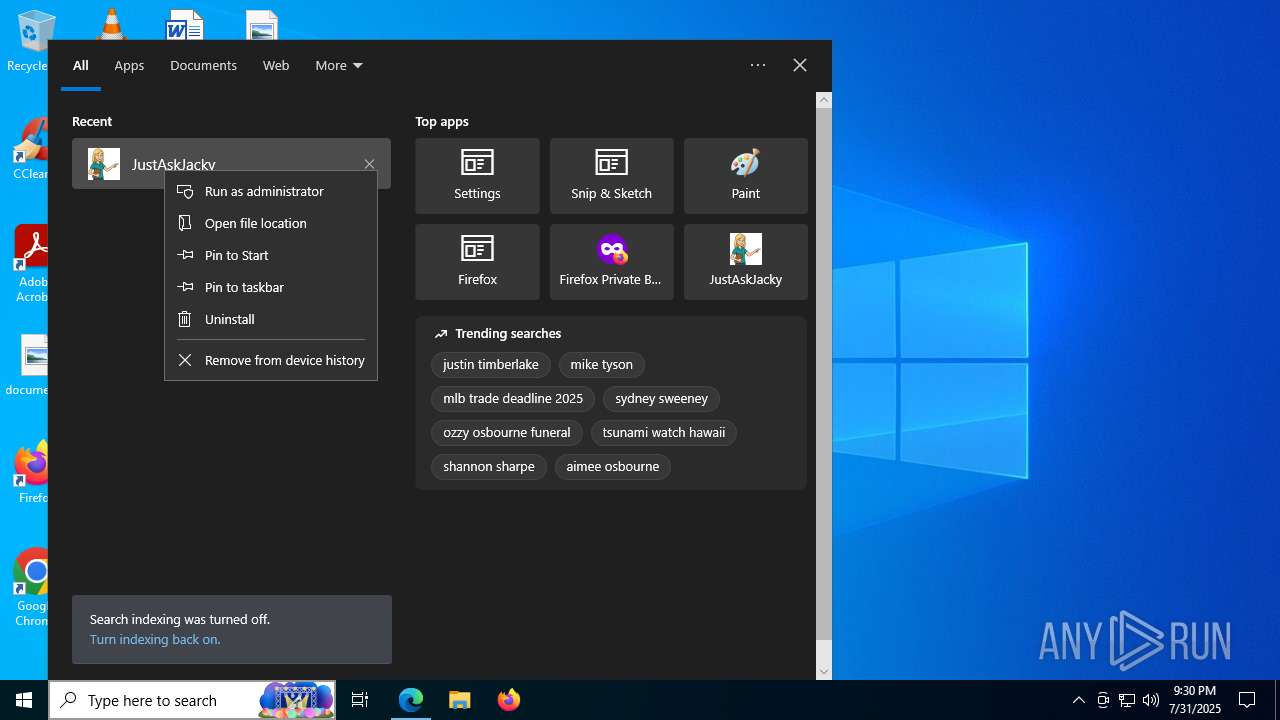Open the network tray icon

[1127, 700]
